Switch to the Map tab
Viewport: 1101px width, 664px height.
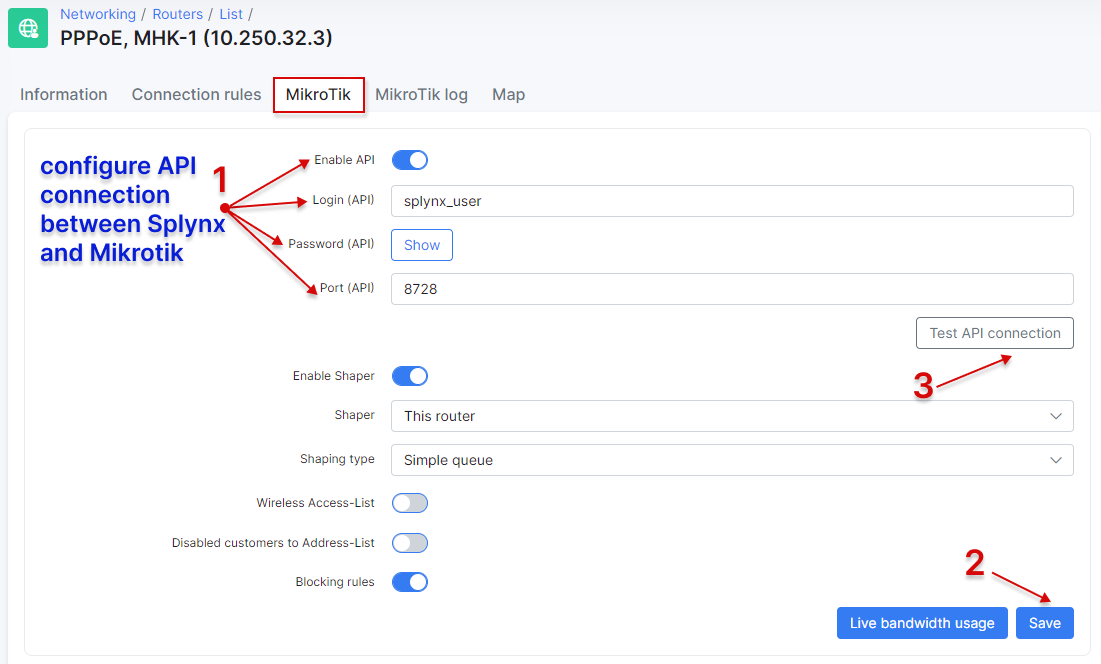(508, 94)
